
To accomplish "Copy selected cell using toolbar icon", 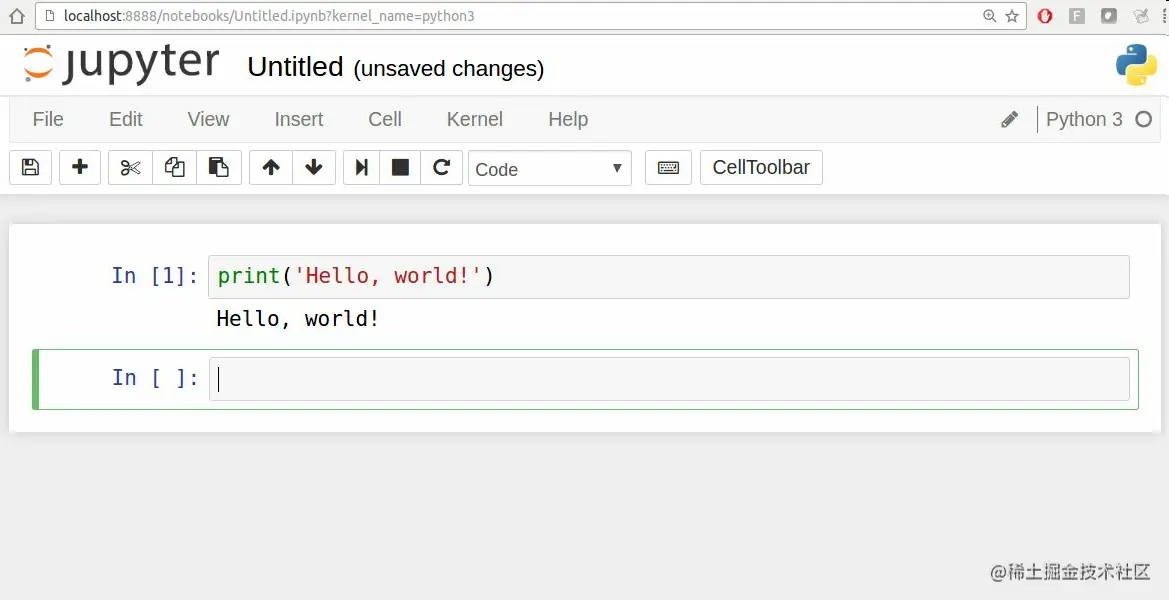I will 175,168.
